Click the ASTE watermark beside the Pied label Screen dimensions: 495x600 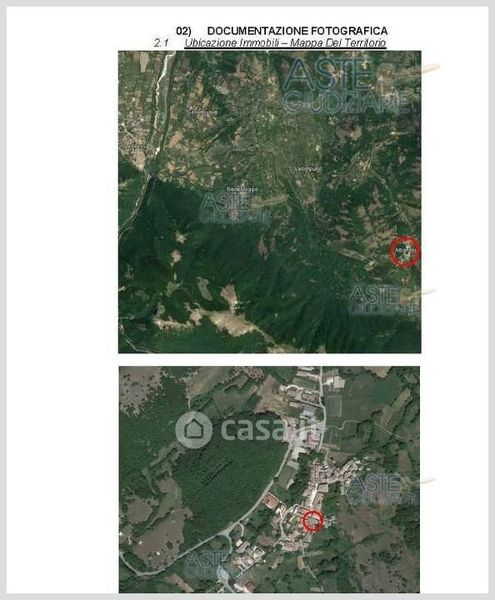[233, 208]
